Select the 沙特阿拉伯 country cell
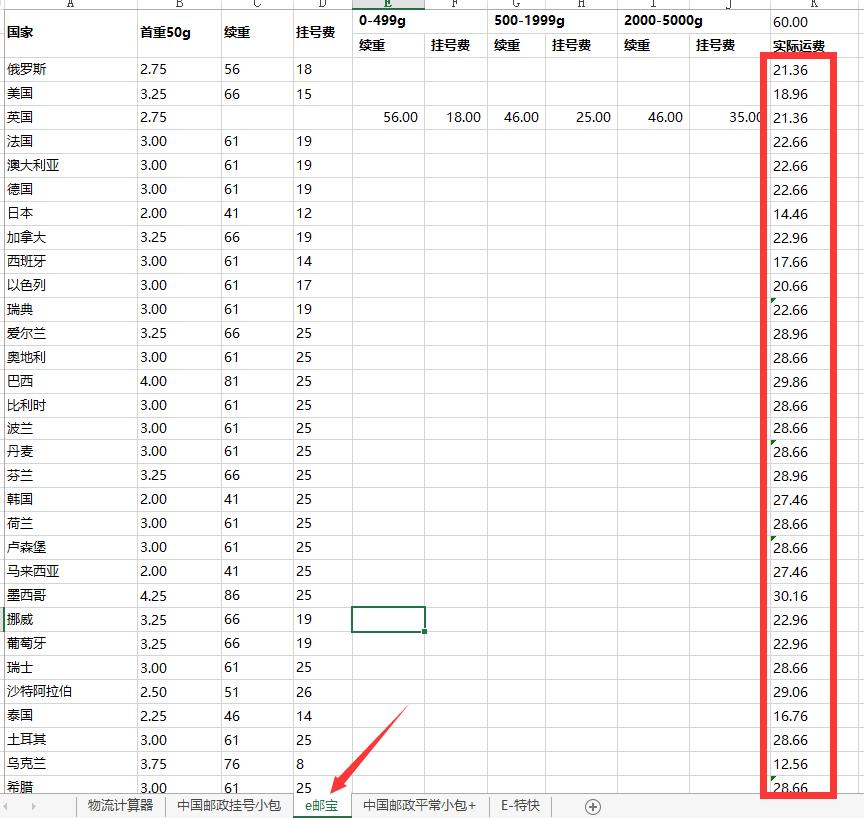864x818 pixels. 70,692
